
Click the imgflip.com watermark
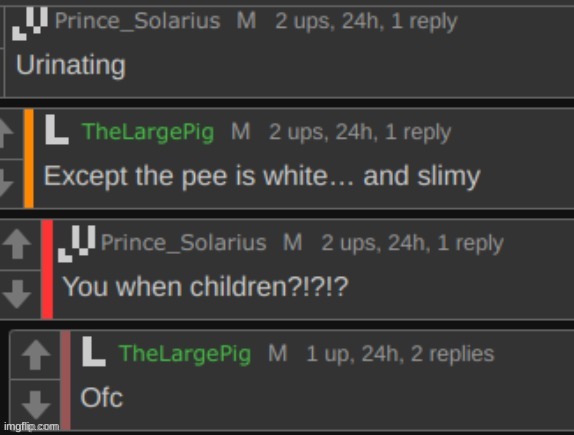(x=31, y=427)
